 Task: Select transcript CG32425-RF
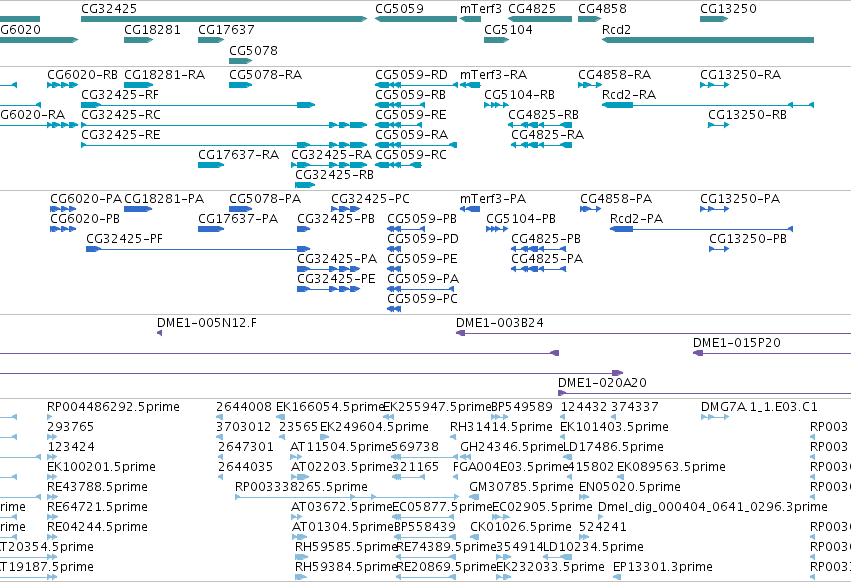(120, 95)
